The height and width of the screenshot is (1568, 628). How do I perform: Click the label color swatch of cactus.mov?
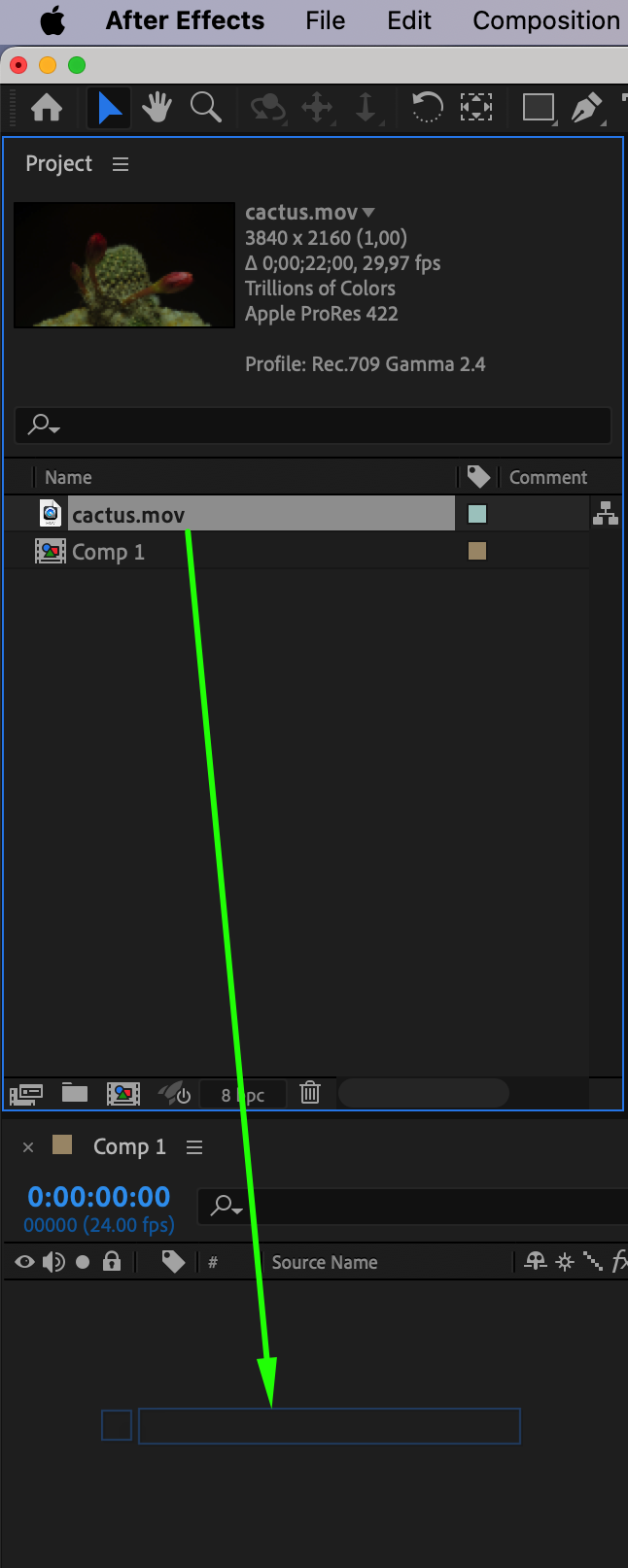click(x=477, y=514)
